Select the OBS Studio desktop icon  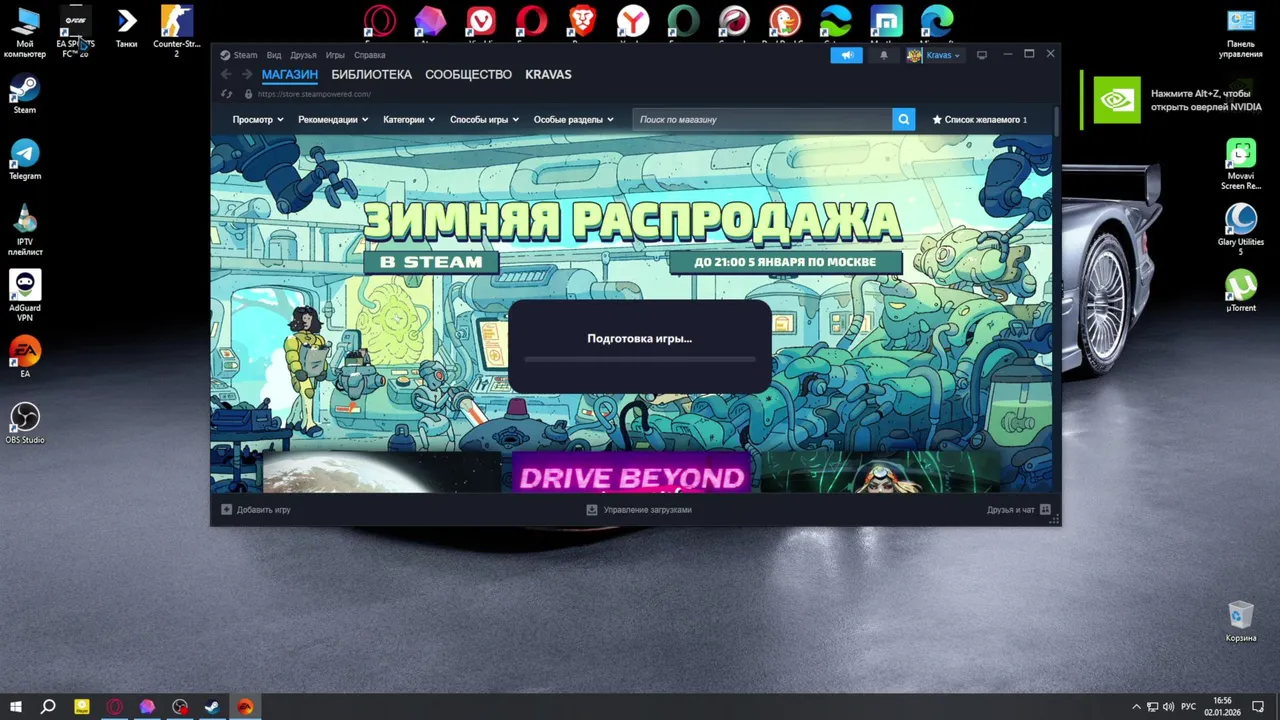click(x=24, y=423)
